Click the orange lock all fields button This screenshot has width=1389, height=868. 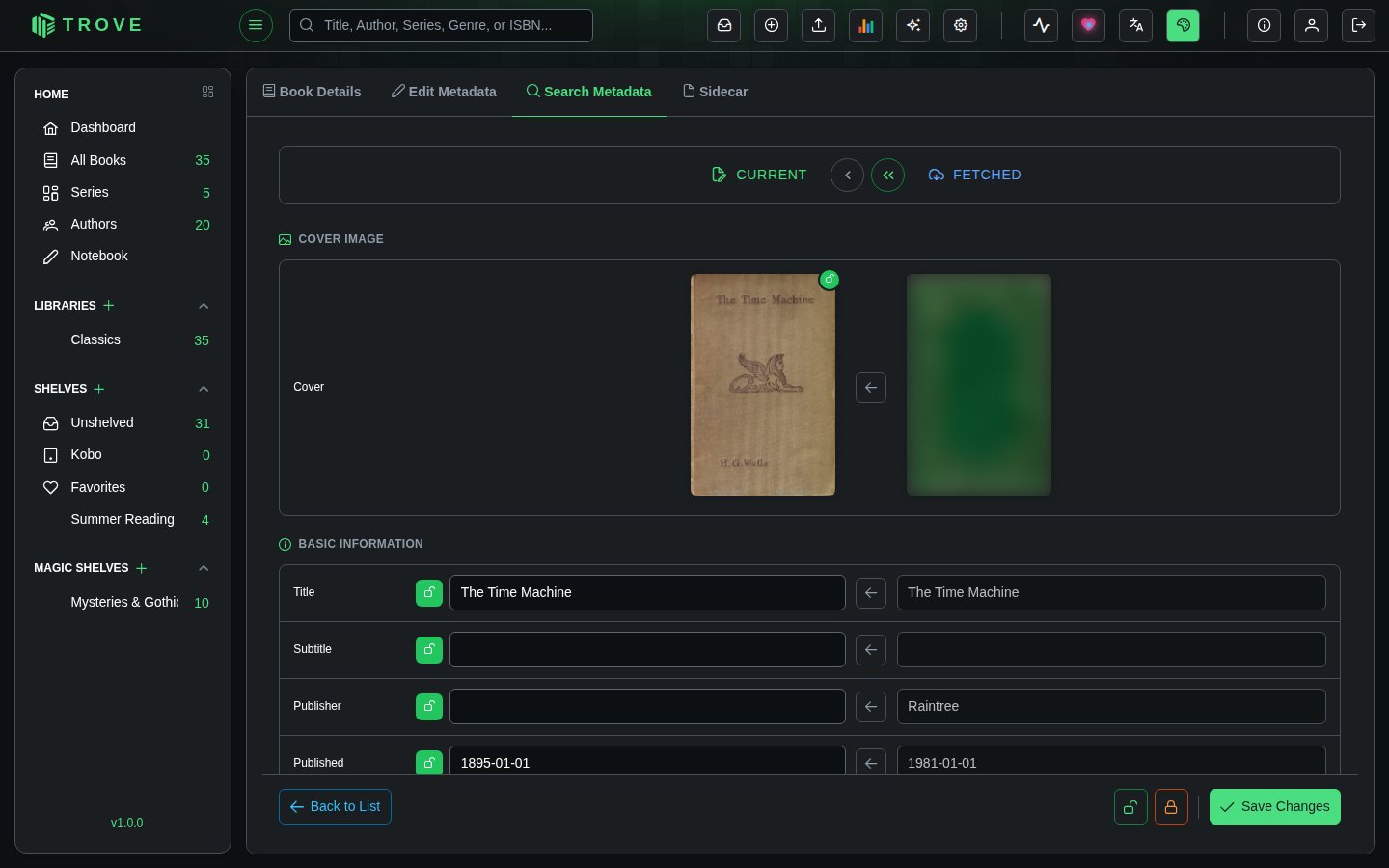click(x=1171, y=807)
